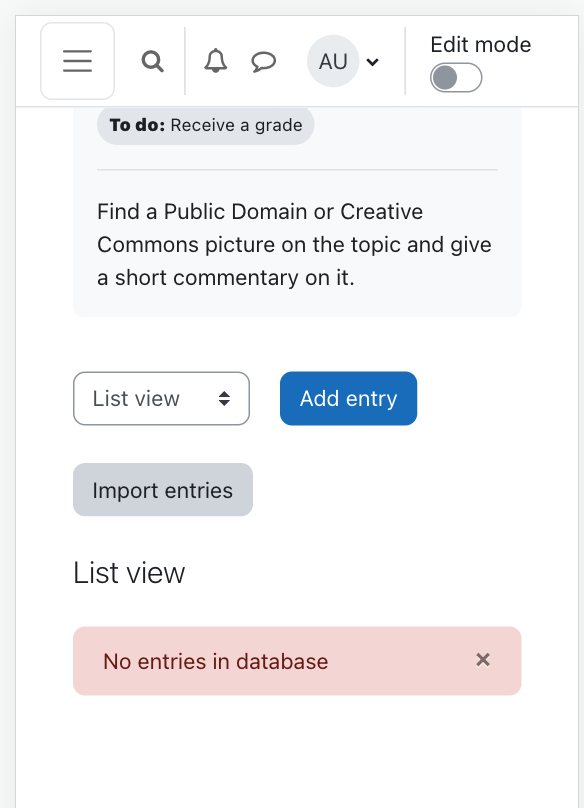The width and height of the screenshot is (584, 808).
Task: Click the search magnifier icon
Action: coord(153,61)
